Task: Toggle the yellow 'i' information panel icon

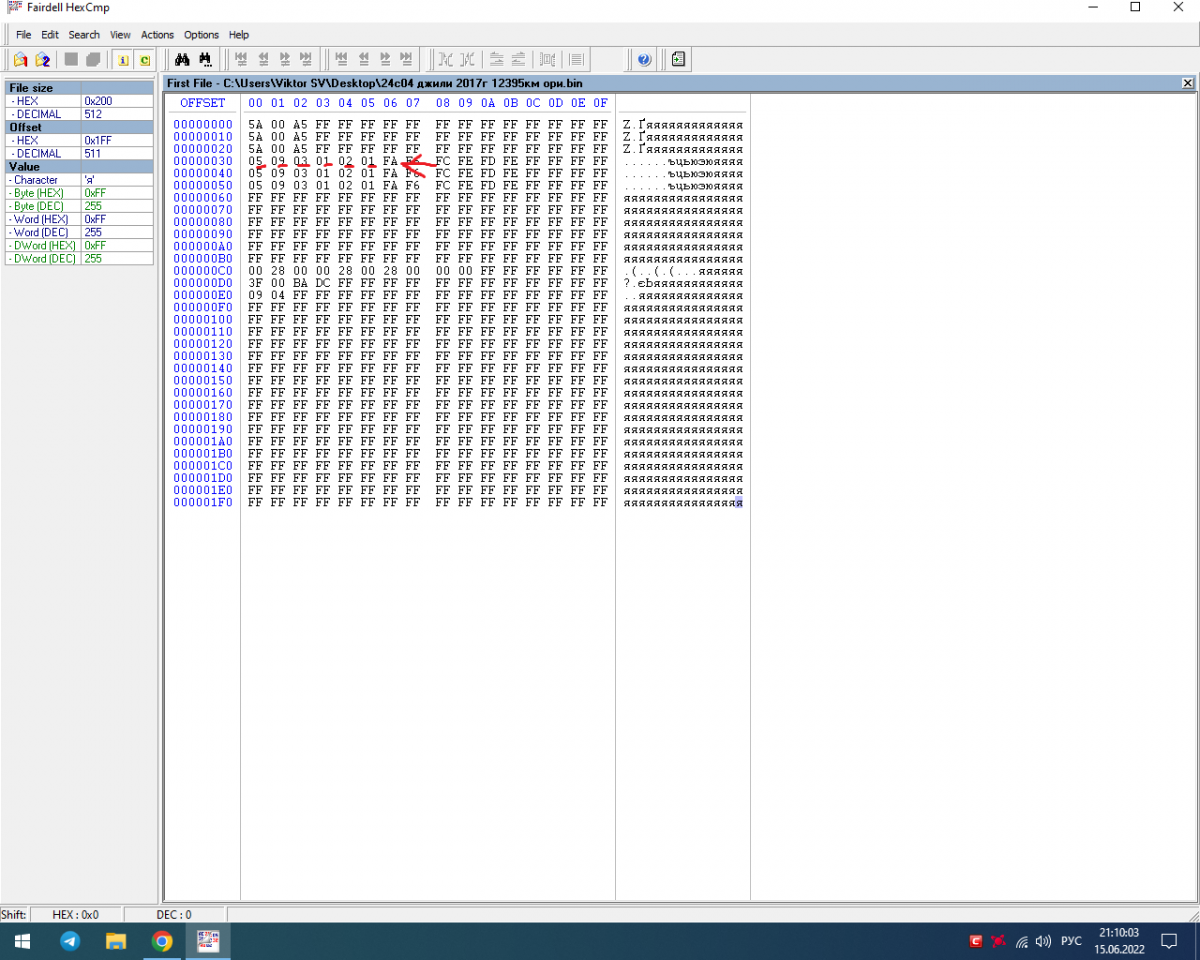Action: click(123, 60)
